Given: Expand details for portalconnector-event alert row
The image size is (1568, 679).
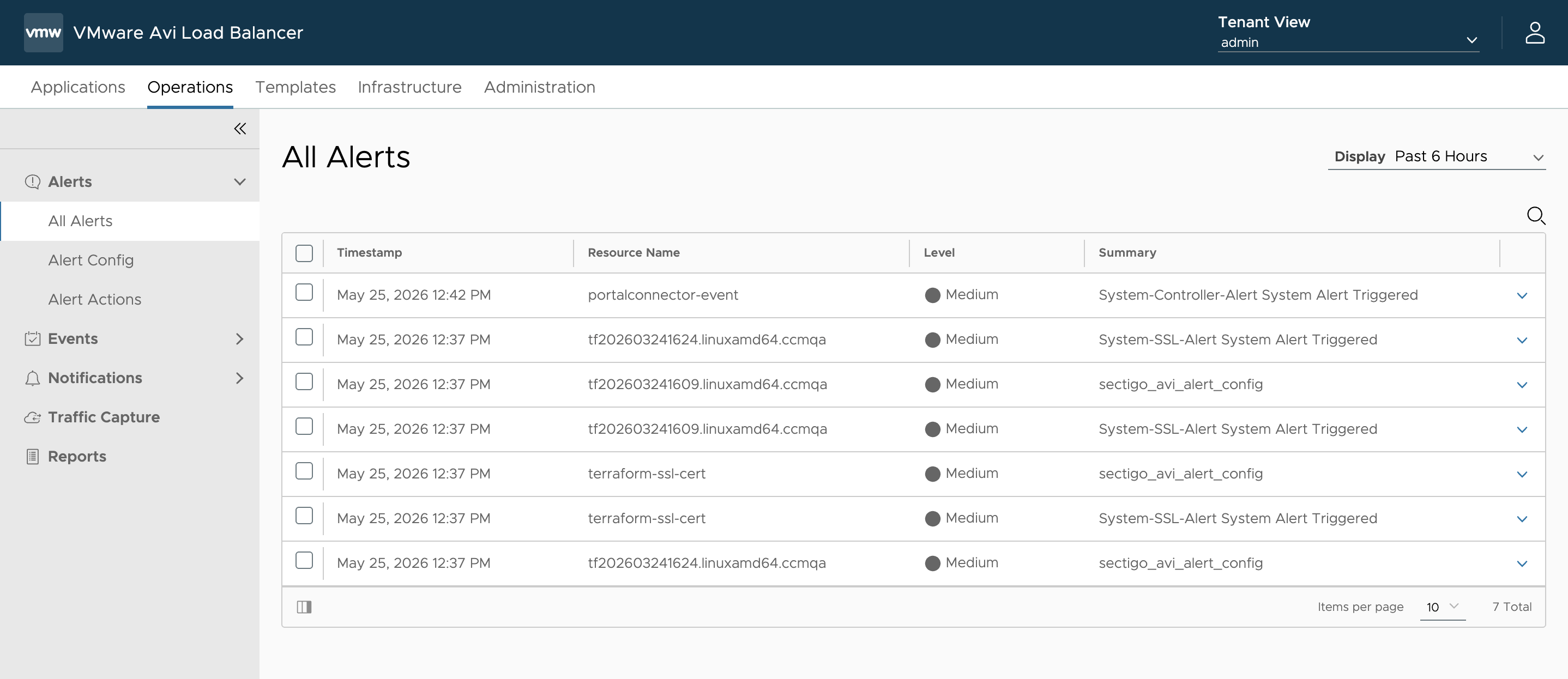Looking at the screenshot, I should coord(1522,296).
